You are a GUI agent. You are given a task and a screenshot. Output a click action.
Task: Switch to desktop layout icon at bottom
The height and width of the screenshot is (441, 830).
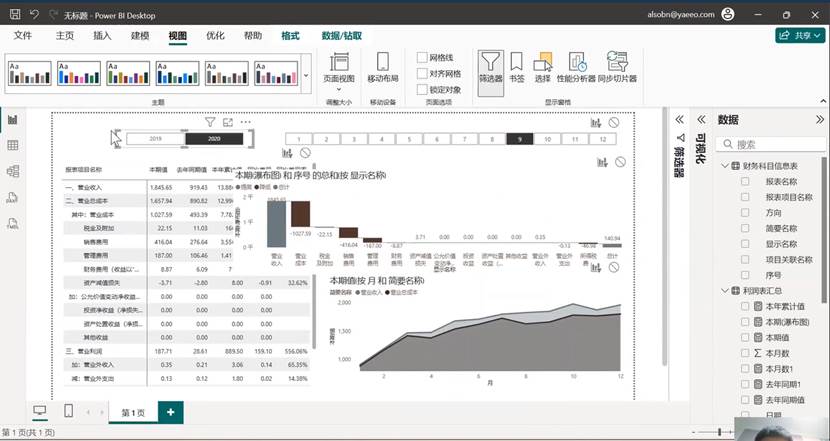(x=40, y=410)
